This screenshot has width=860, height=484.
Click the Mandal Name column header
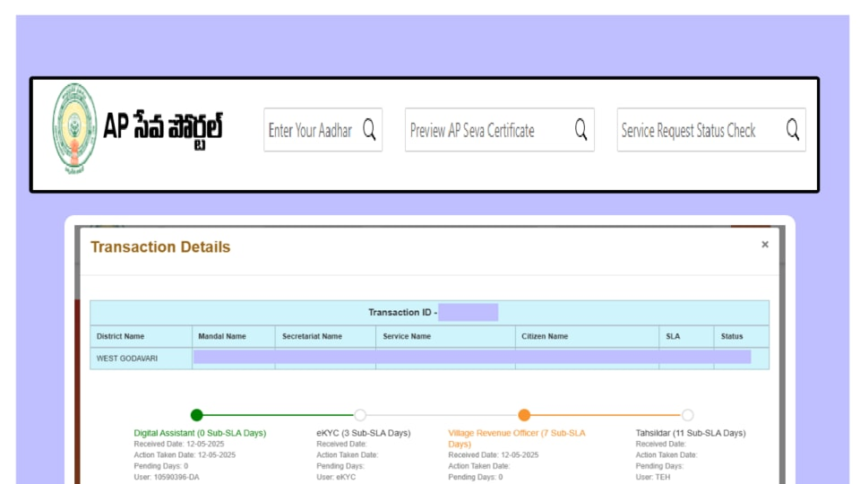[x=222, y=337]
